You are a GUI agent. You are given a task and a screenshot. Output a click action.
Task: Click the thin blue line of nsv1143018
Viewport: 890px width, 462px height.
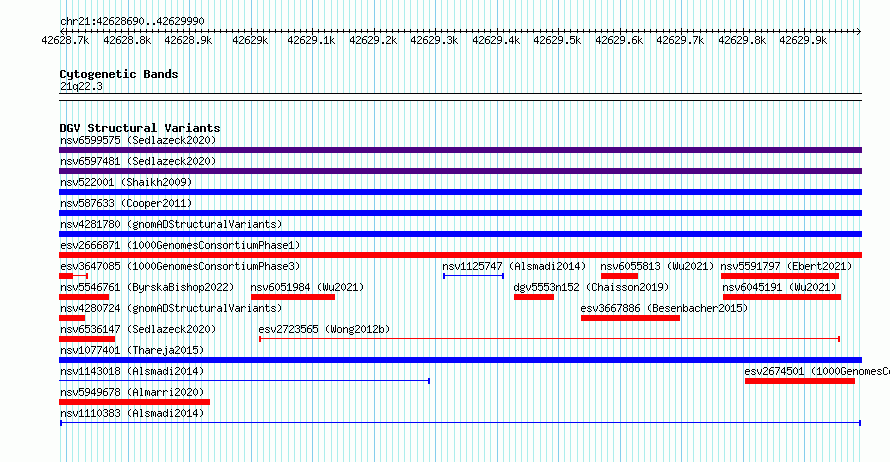[x=244, y=381]
